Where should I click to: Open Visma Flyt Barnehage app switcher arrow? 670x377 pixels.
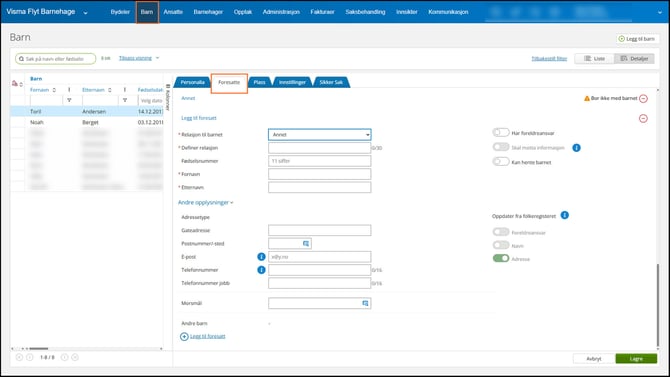[x=85, y=13]
